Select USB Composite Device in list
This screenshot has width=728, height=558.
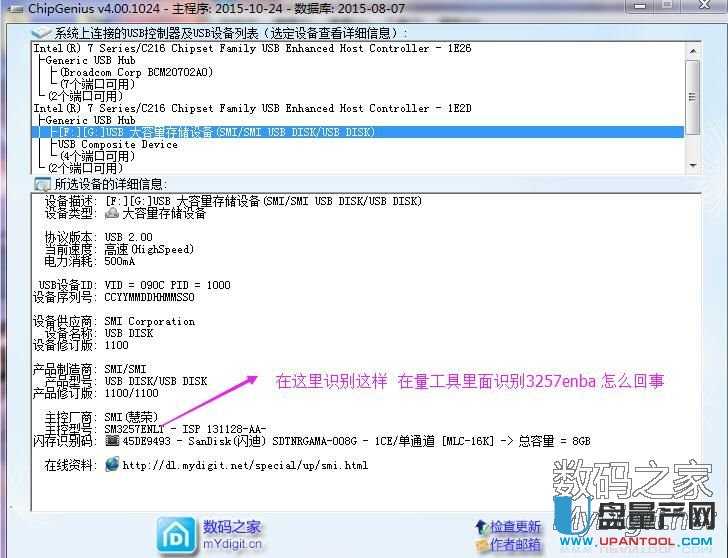tap(117, 144)
